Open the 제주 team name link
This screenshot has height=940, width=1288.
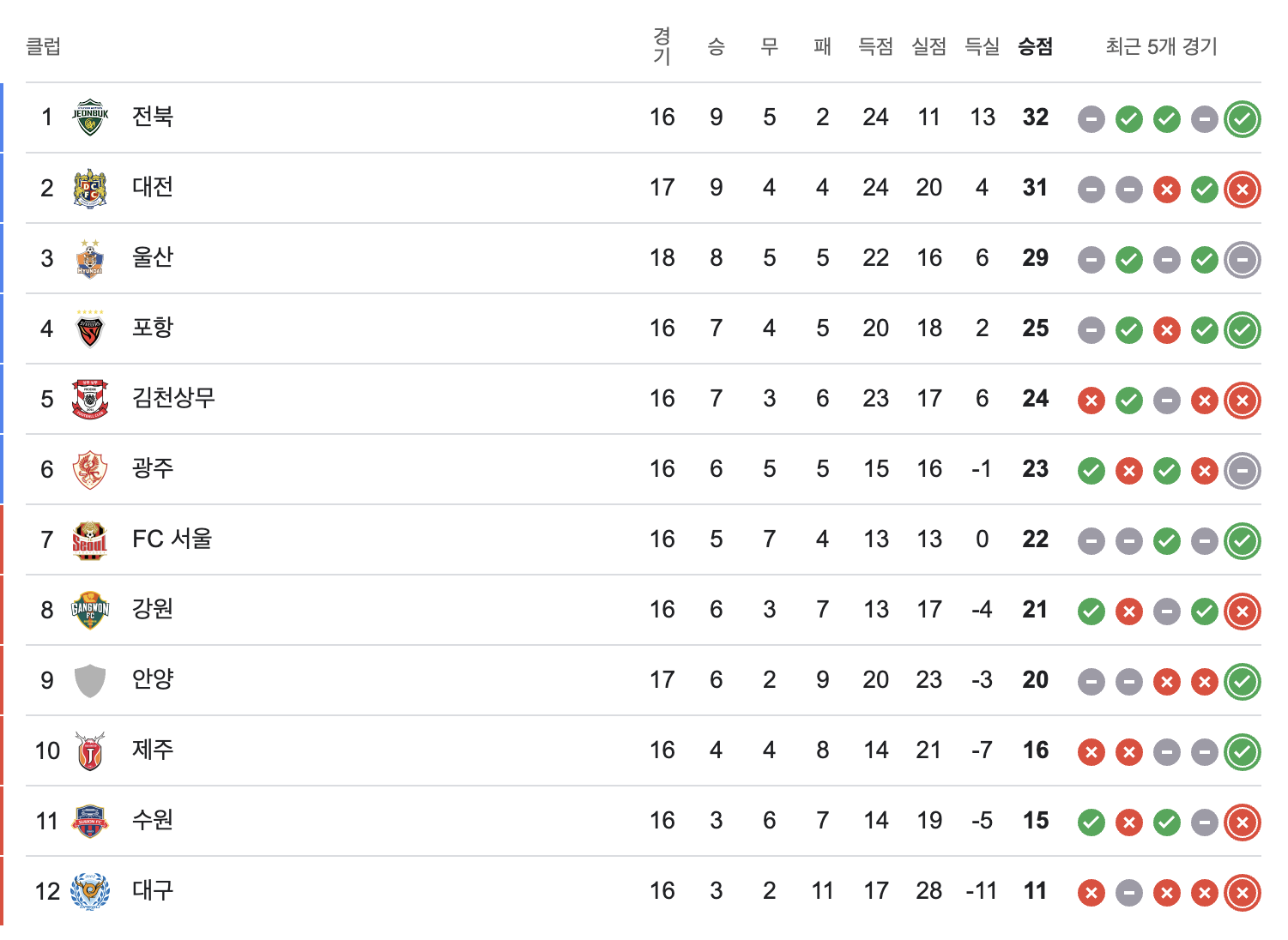pos(153,750)
